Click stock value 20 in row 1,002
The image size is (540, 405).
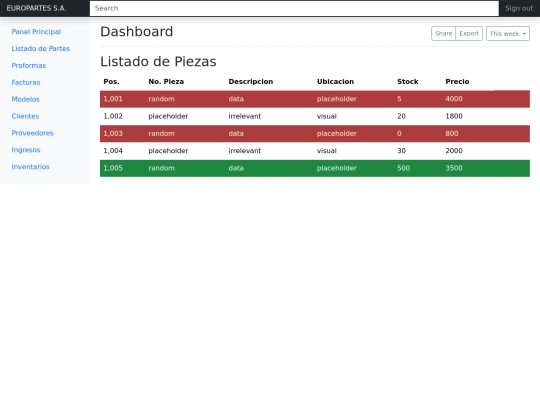pos(401,116)
